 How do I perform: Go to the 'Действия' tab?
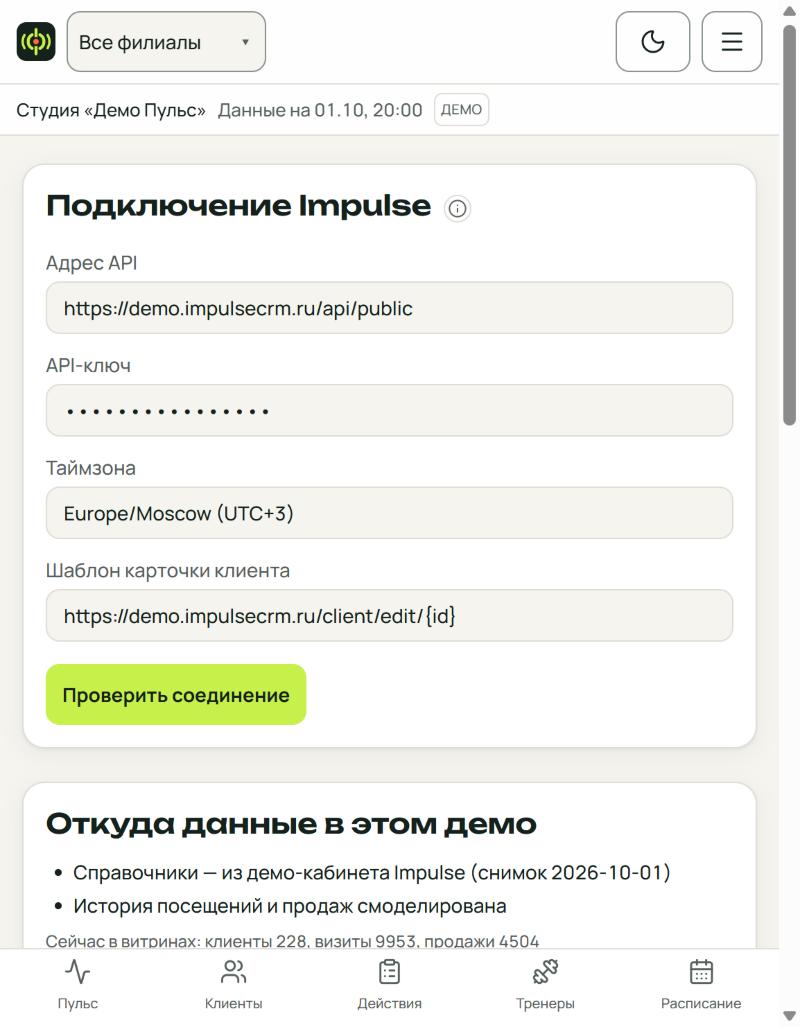pyautogui.click(x=389, y=984)
